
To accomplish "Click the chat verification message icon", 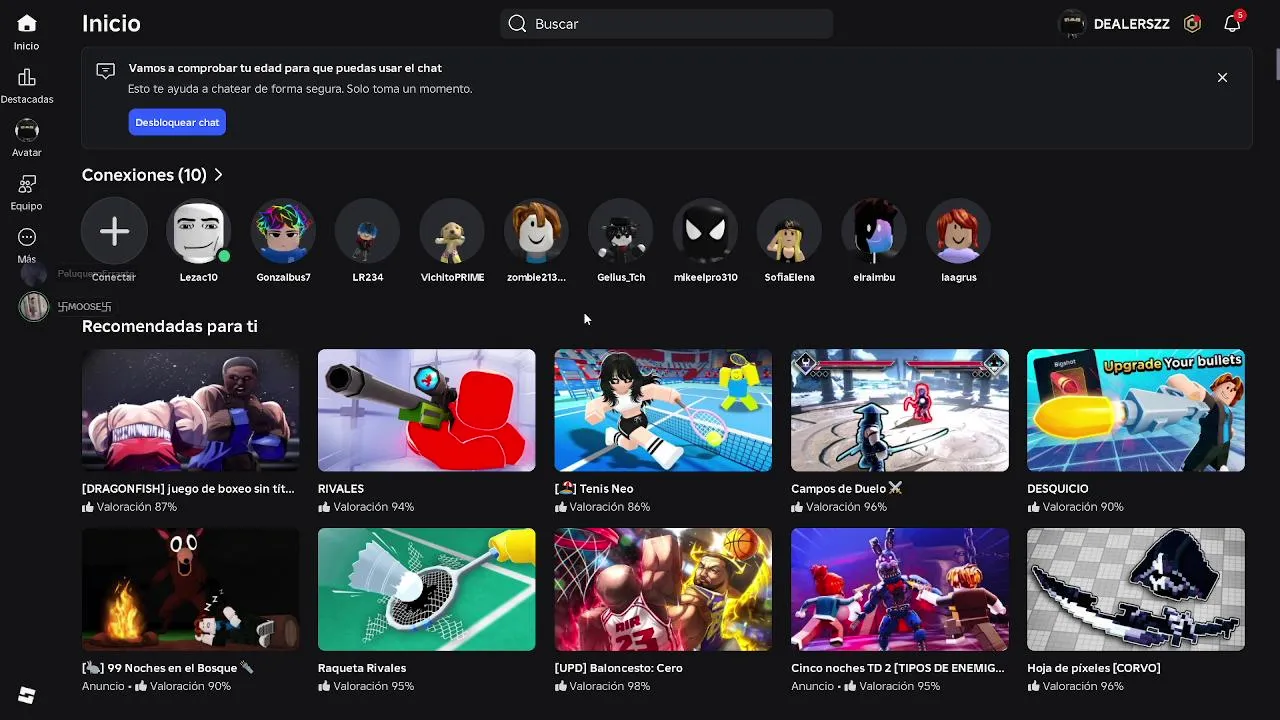I will (x=105, y=71).
